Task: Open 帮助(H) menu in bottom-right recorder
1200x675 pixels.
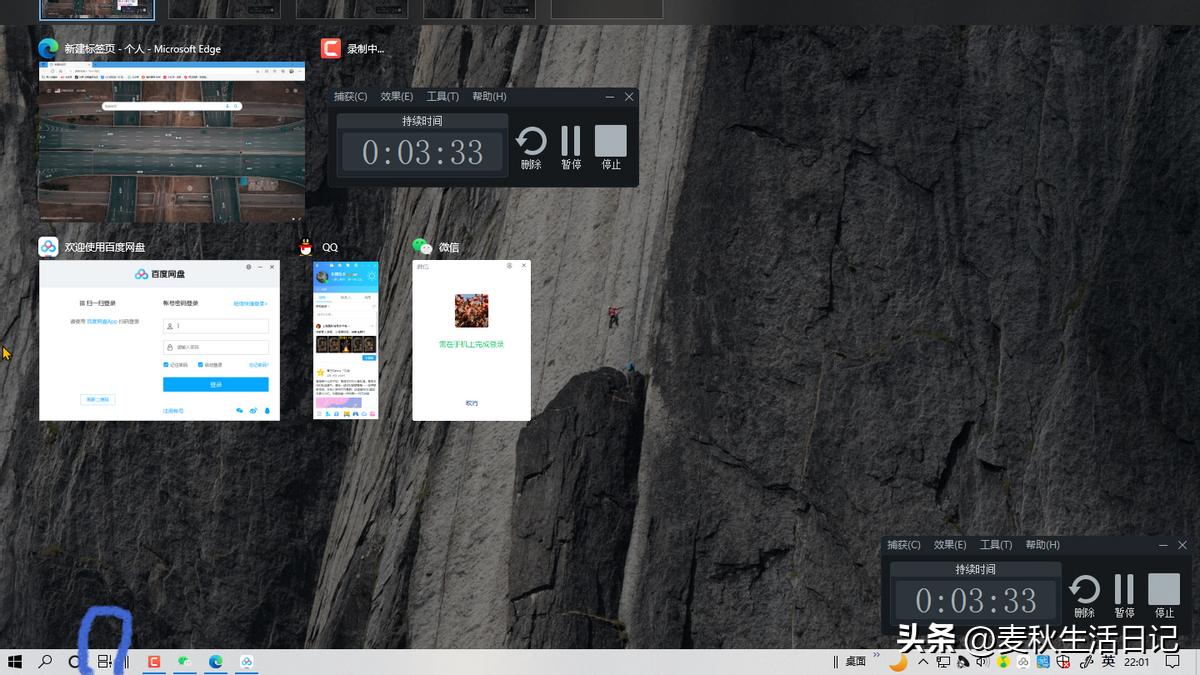Action: [x=1042, y=545]
